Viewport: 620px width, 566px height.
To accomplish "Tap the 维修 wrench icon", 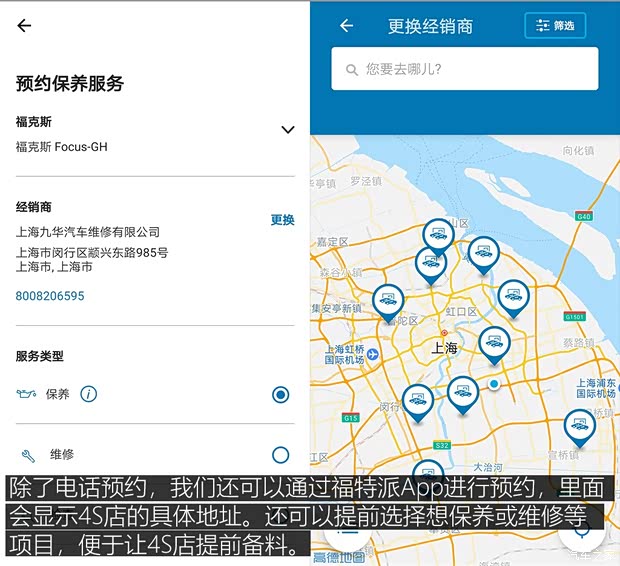I will point(28,455).
